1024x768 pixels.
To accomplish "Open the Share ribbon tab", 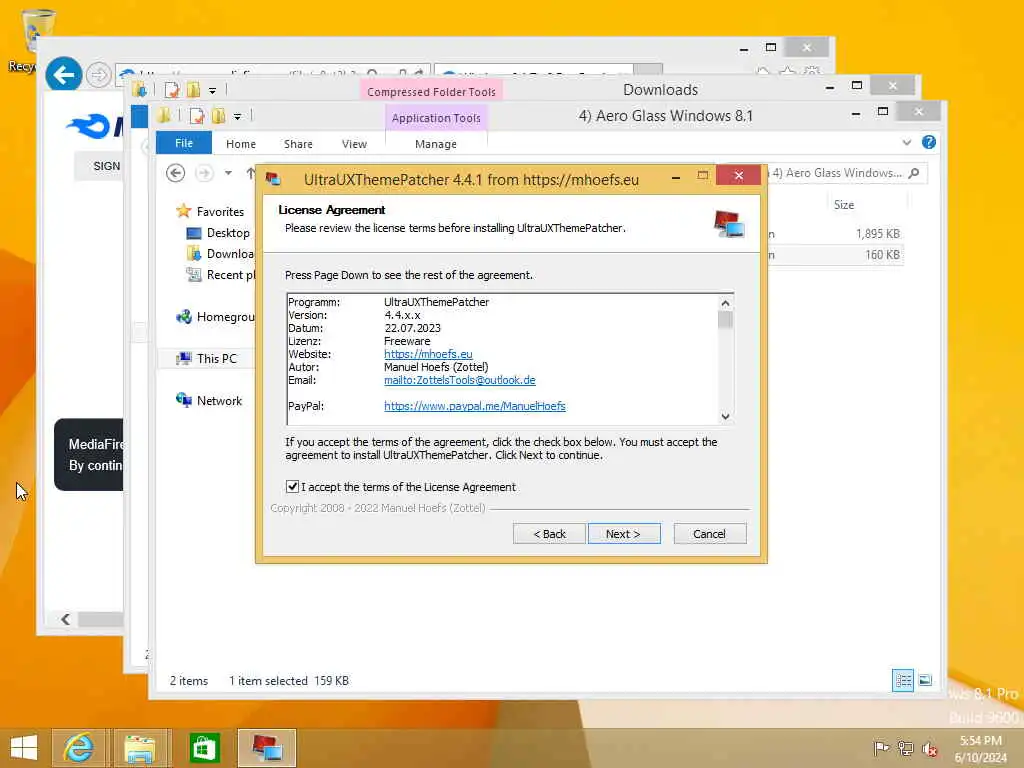I will click(298, 144).
